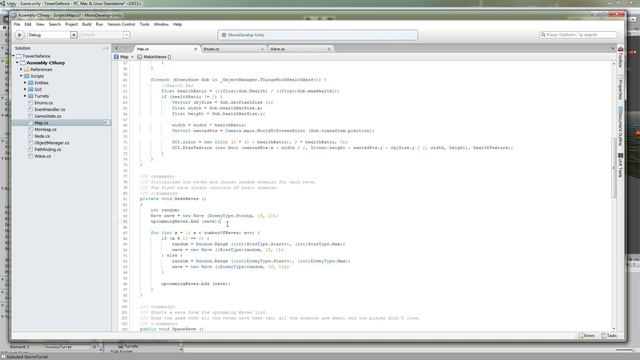Open the Help menu

177,24
